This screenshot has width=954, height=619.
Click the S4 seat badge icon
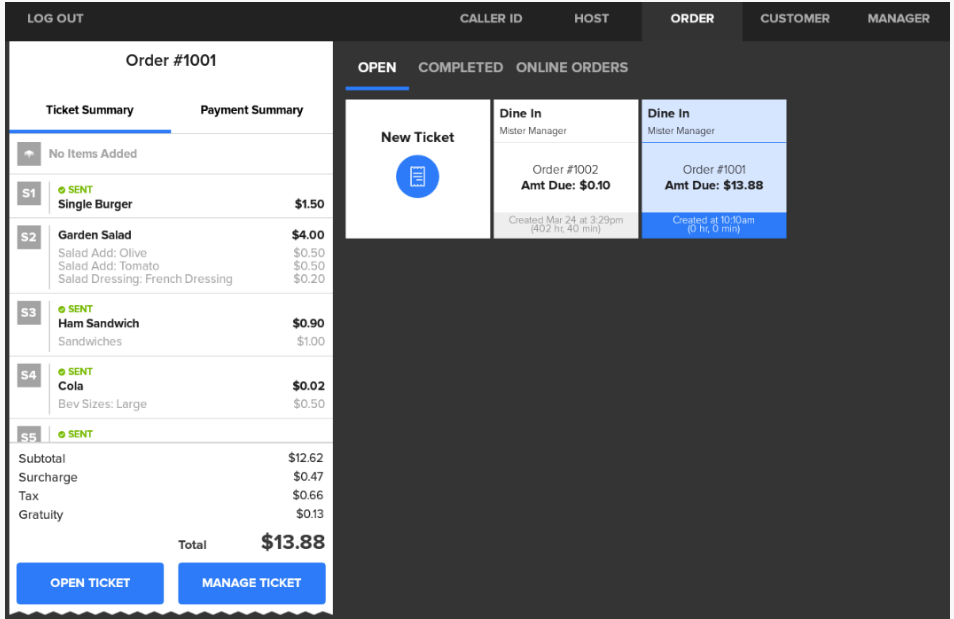[29, 376]
